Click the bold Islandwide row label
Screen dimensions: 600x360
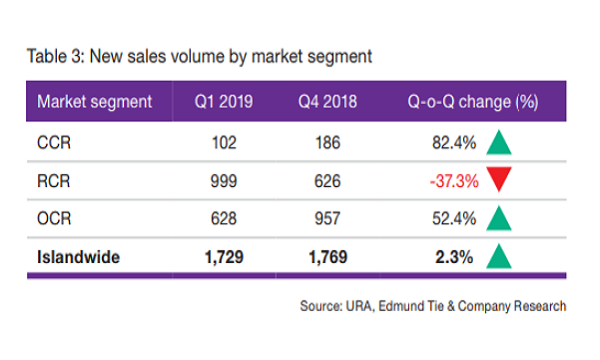pos(78,257)
